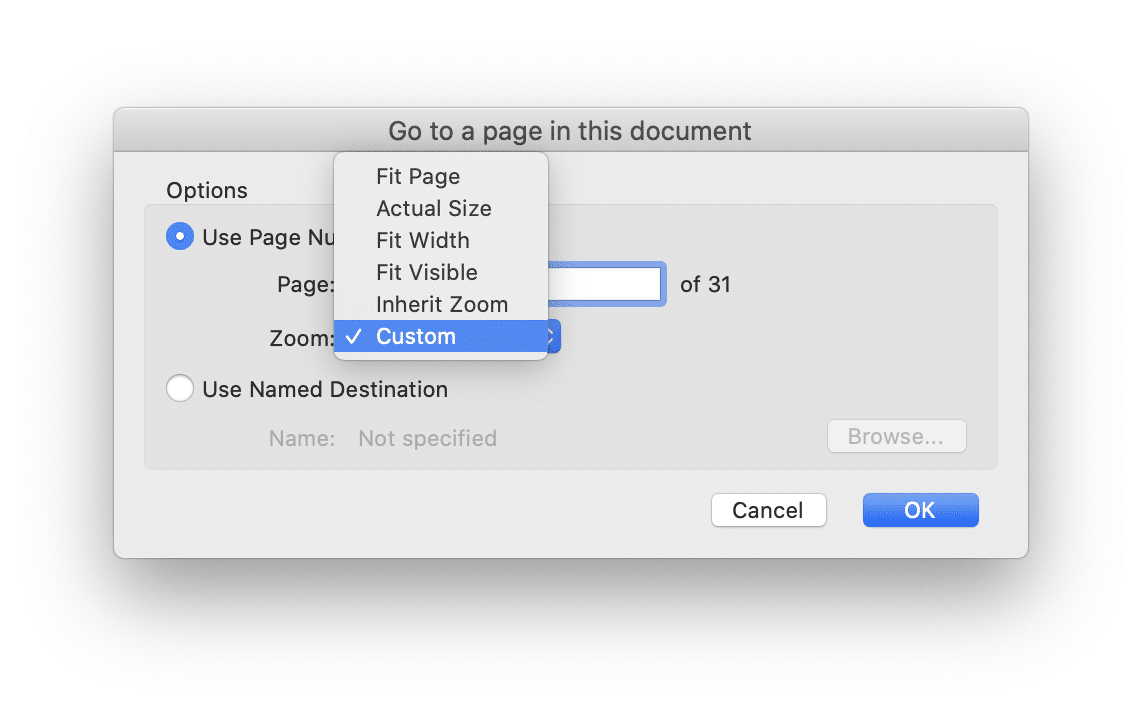Select "Fit Width" from the open menu
1140x702 pixels.
tap(422, 240)
